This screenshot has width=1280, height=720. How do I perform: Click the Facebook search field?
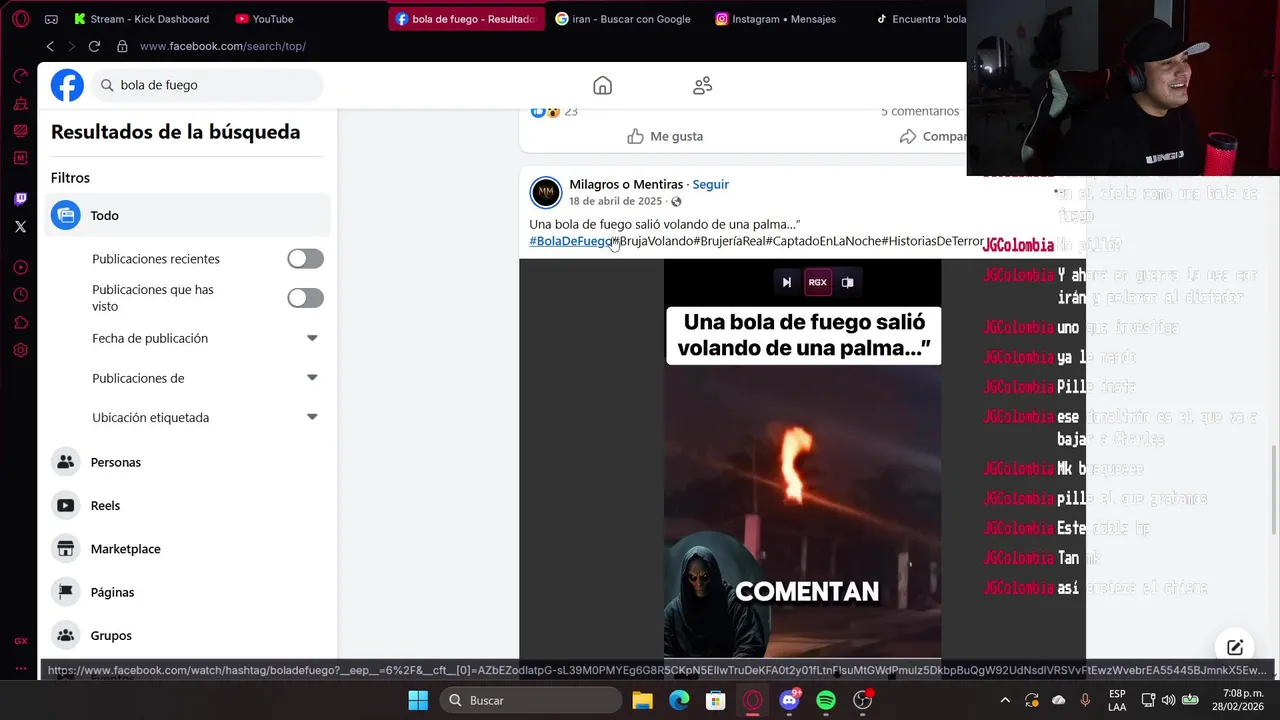208,85
